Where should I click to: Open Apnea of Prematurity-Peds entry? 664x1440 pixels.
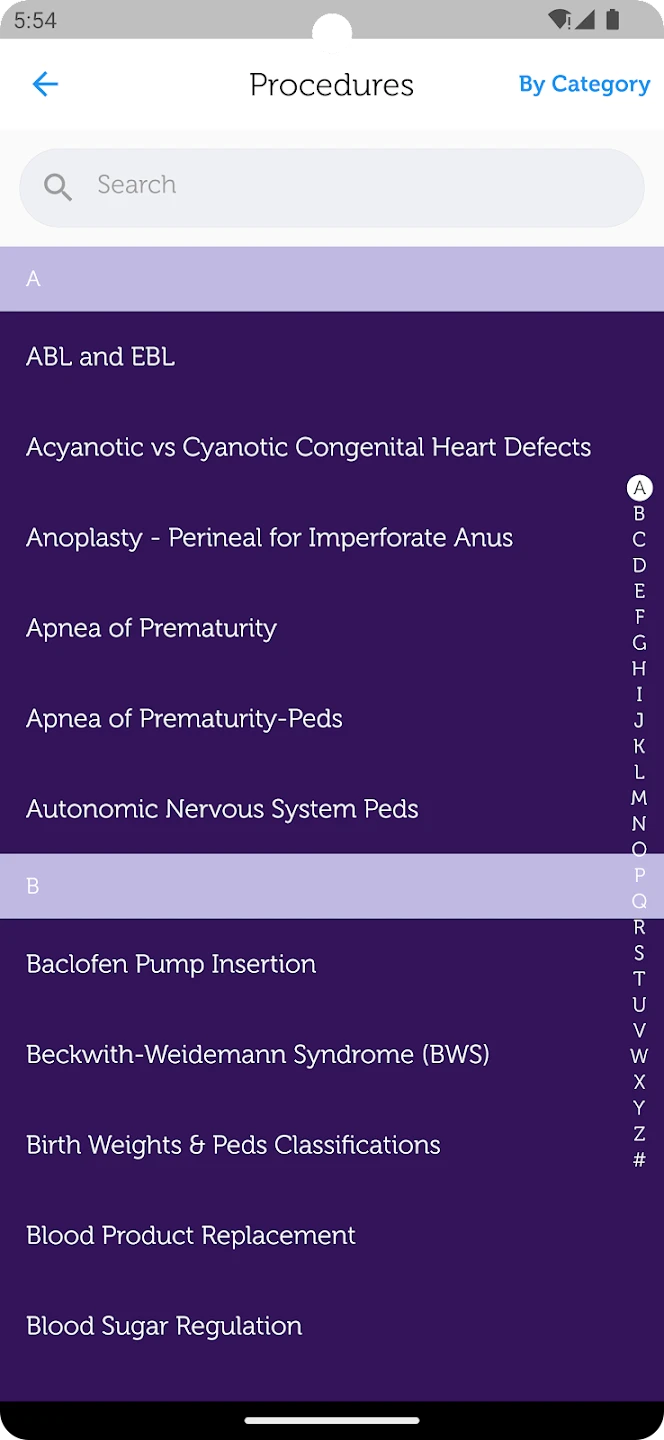coord(184,719)
